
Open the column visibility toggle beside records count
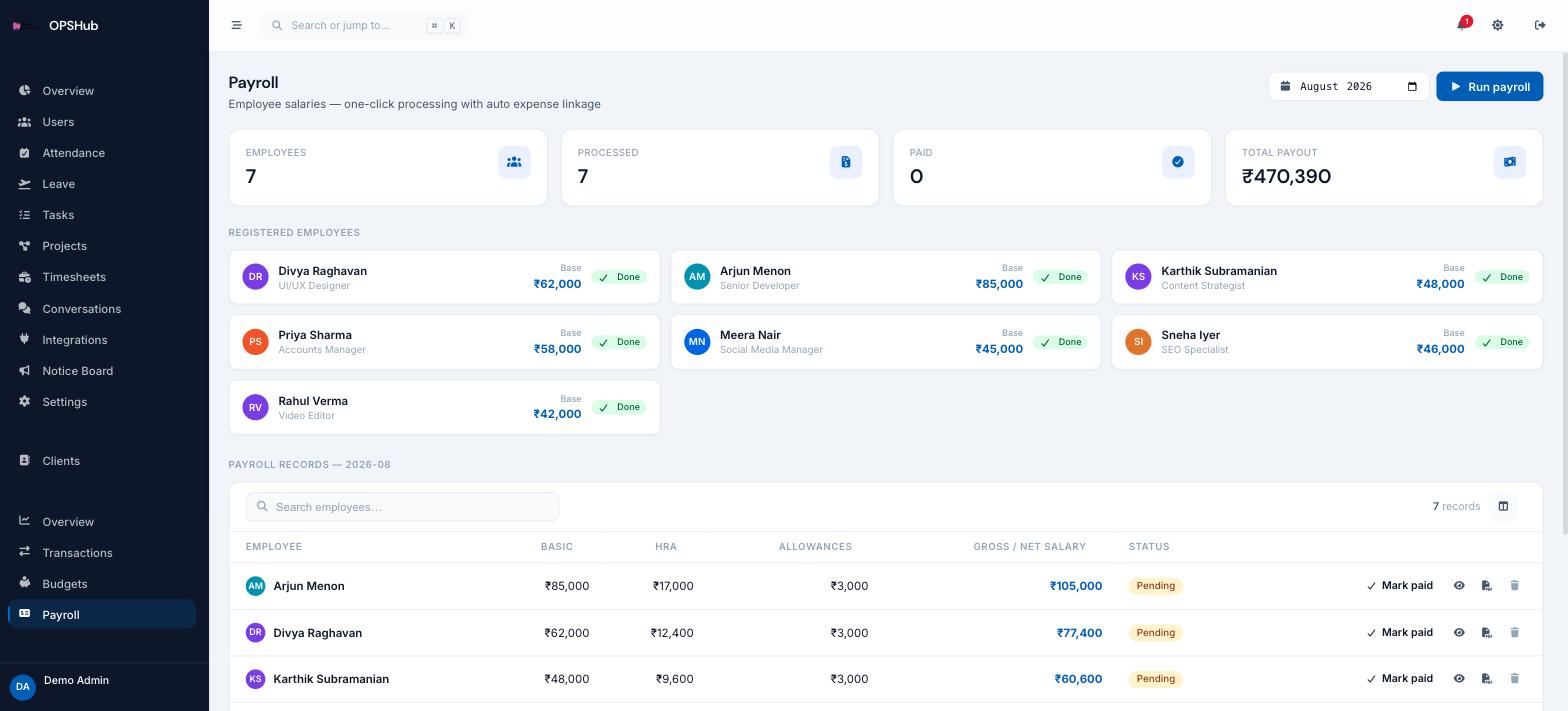pos(1503,507)
